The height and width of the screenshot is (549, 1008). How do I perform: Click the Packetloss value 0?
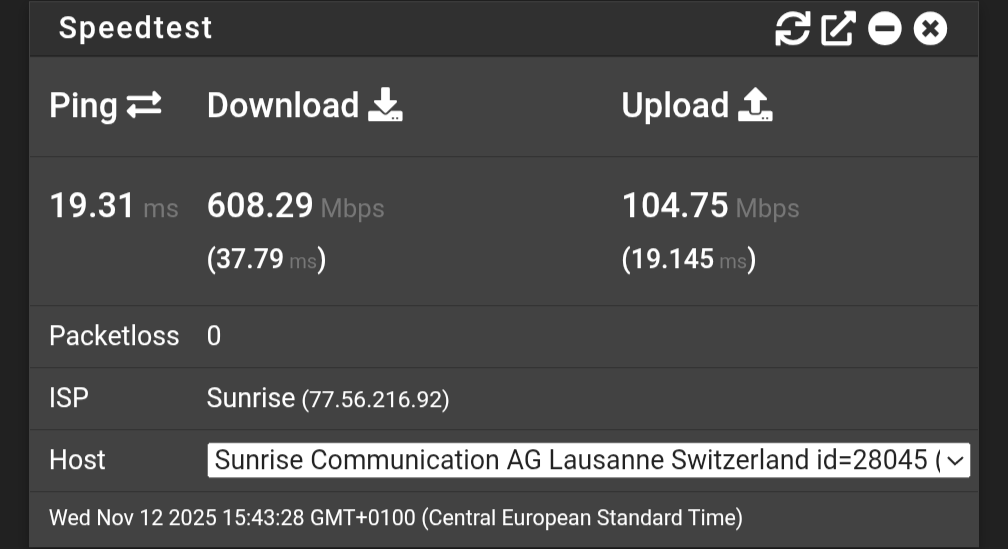coord(214,336)
